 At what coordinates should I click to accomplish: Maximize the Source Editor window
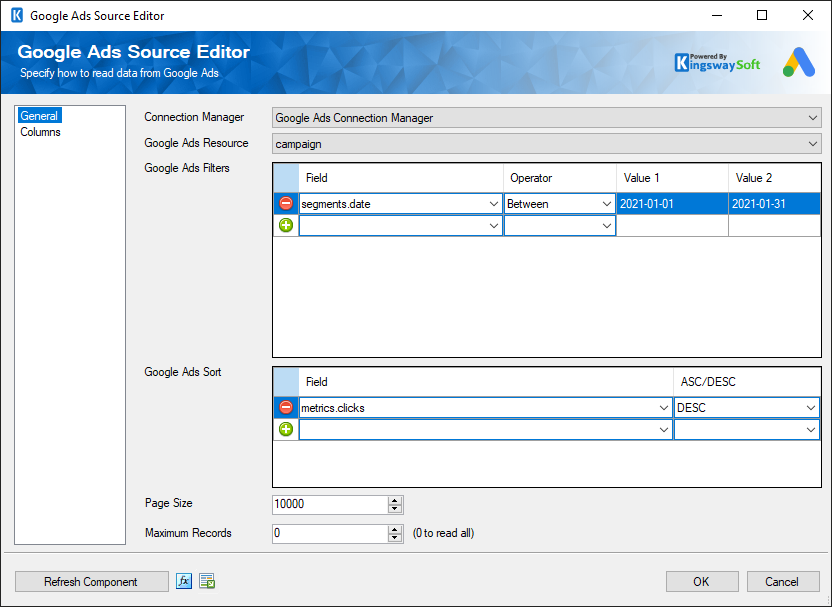[762, 15]
